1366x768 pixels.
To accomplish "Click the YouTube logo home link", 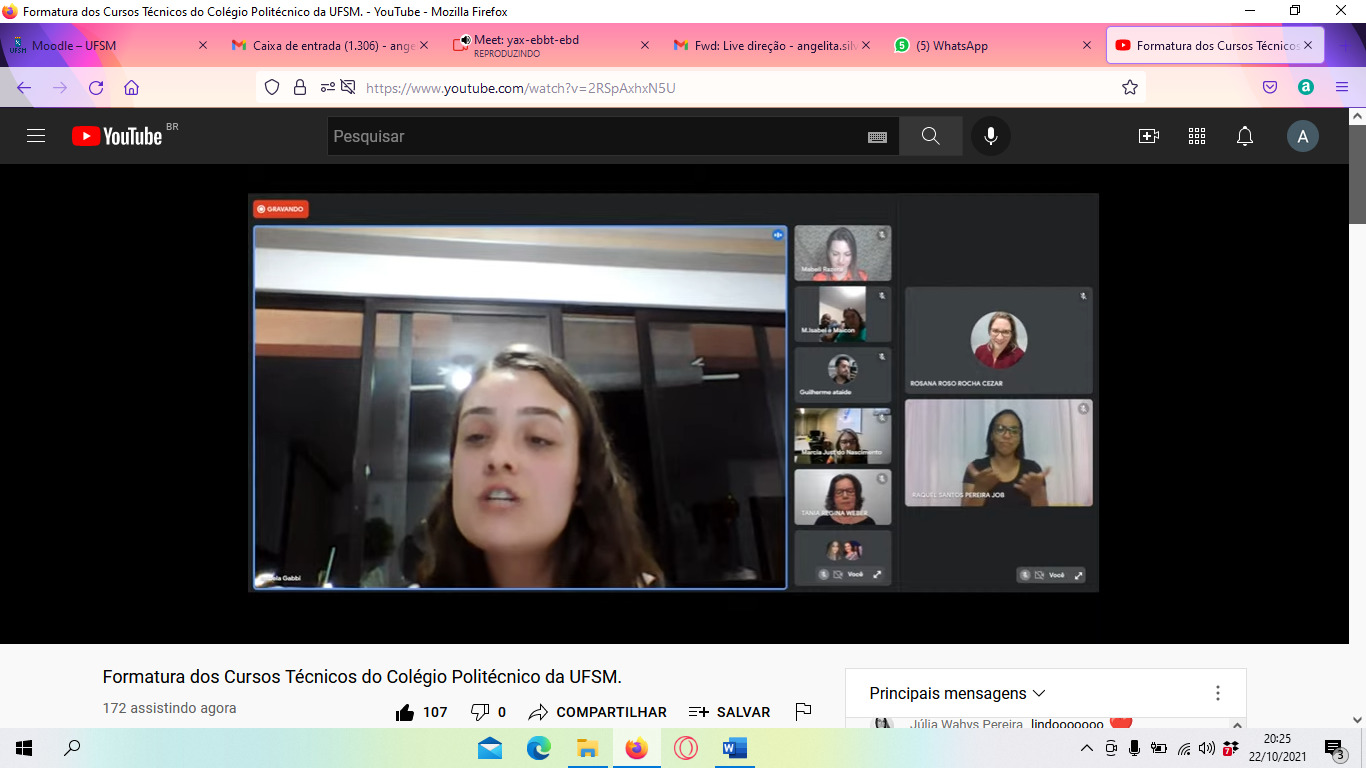I will coord(117,136).
